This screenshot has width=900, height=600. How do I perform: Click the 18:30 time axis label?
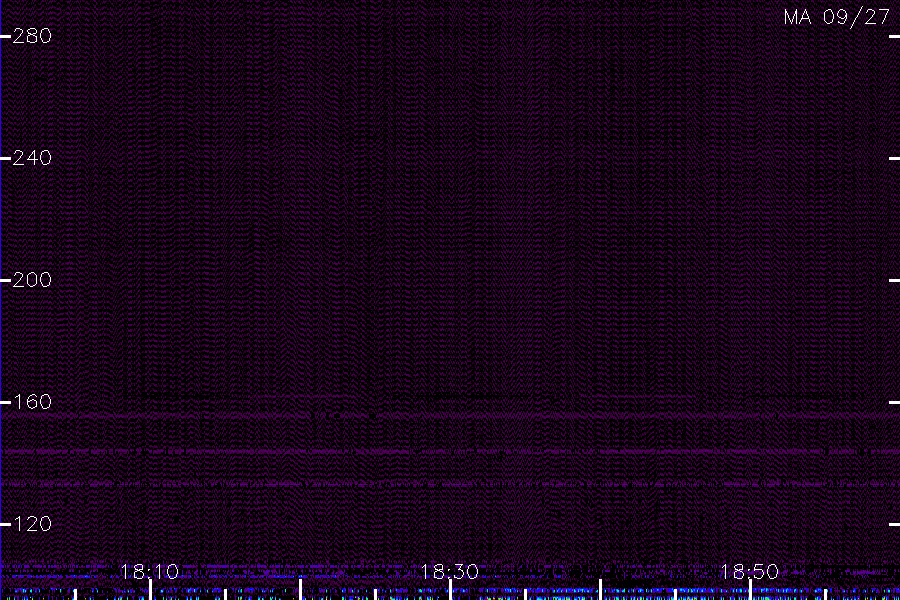(449, 572)
